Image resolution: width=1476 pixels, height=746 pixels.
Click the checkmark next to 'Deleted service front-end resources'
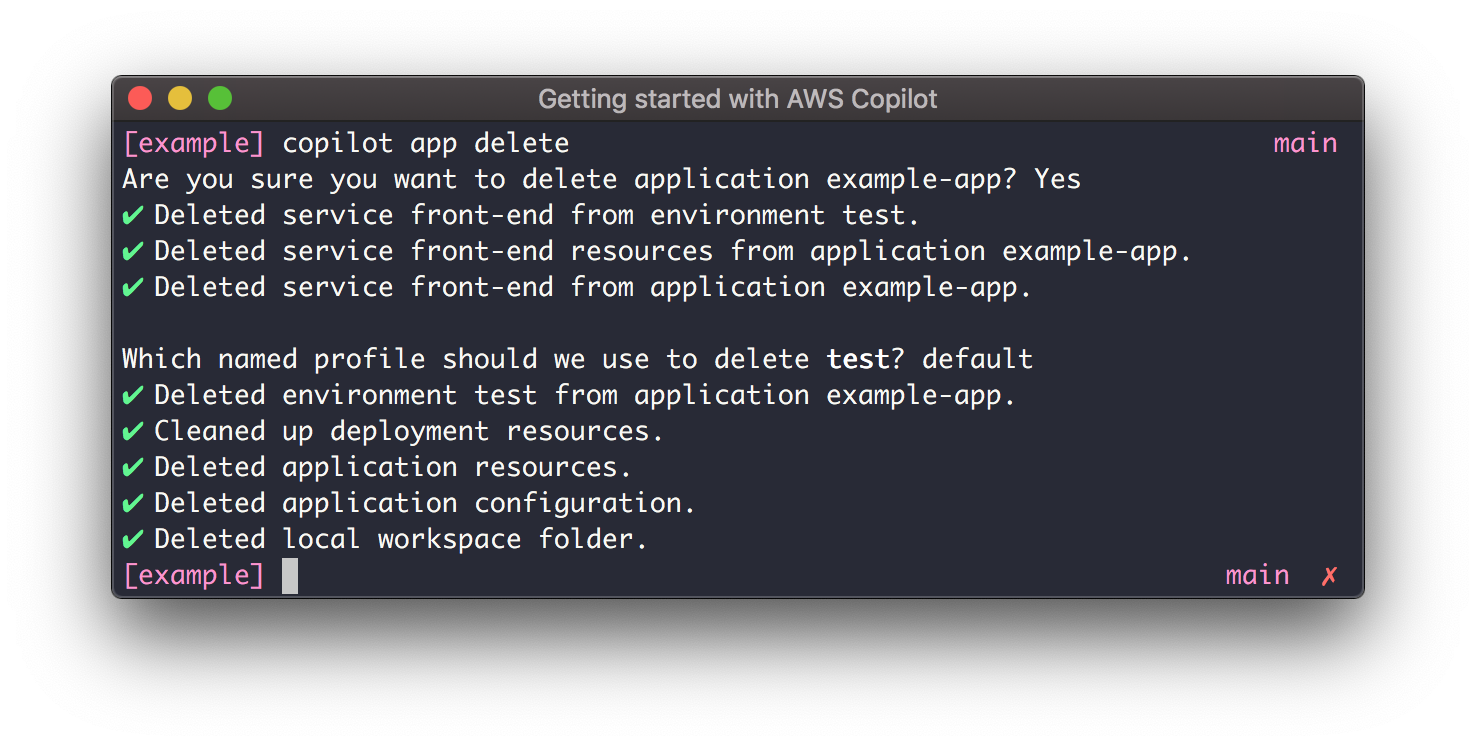click(x=133, y=251)
